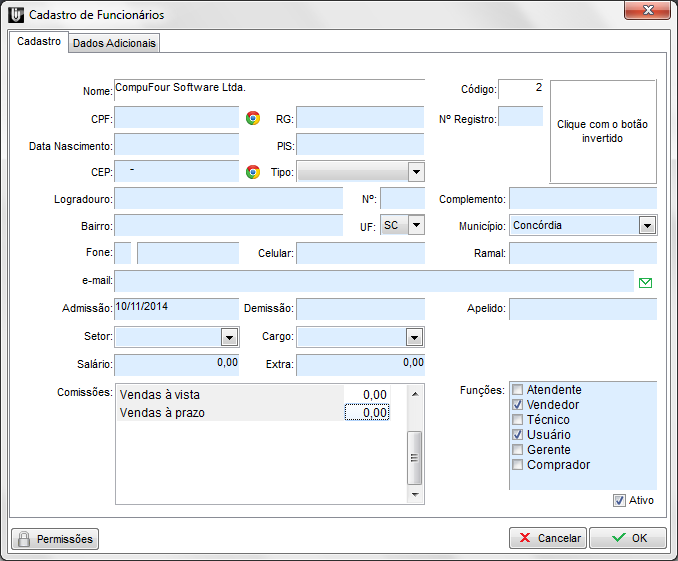Open the Permissões button with lock

click(55, 539)
